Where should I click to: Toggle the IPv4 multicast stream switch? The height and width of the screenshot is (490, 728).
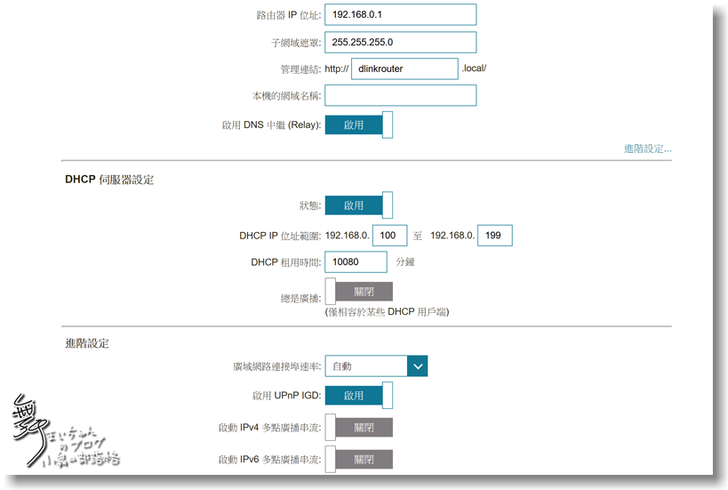coord(358,427)
